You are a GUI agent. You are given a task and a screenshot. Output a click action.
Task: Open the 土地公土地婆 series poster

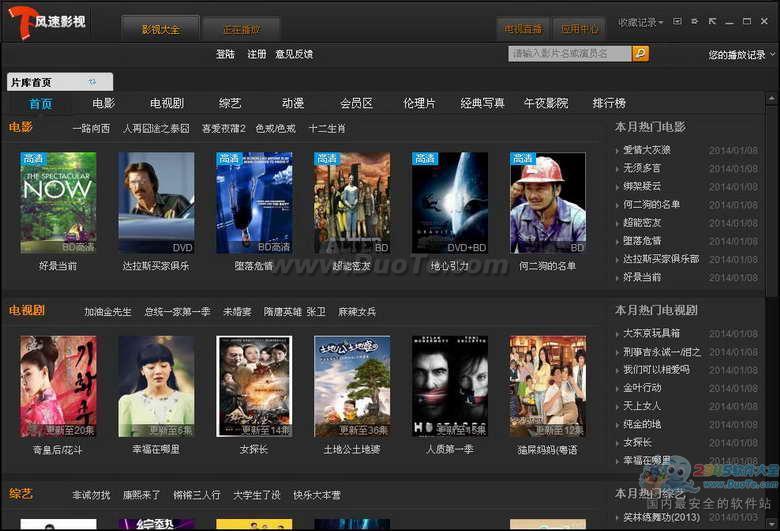pos(352,386)
